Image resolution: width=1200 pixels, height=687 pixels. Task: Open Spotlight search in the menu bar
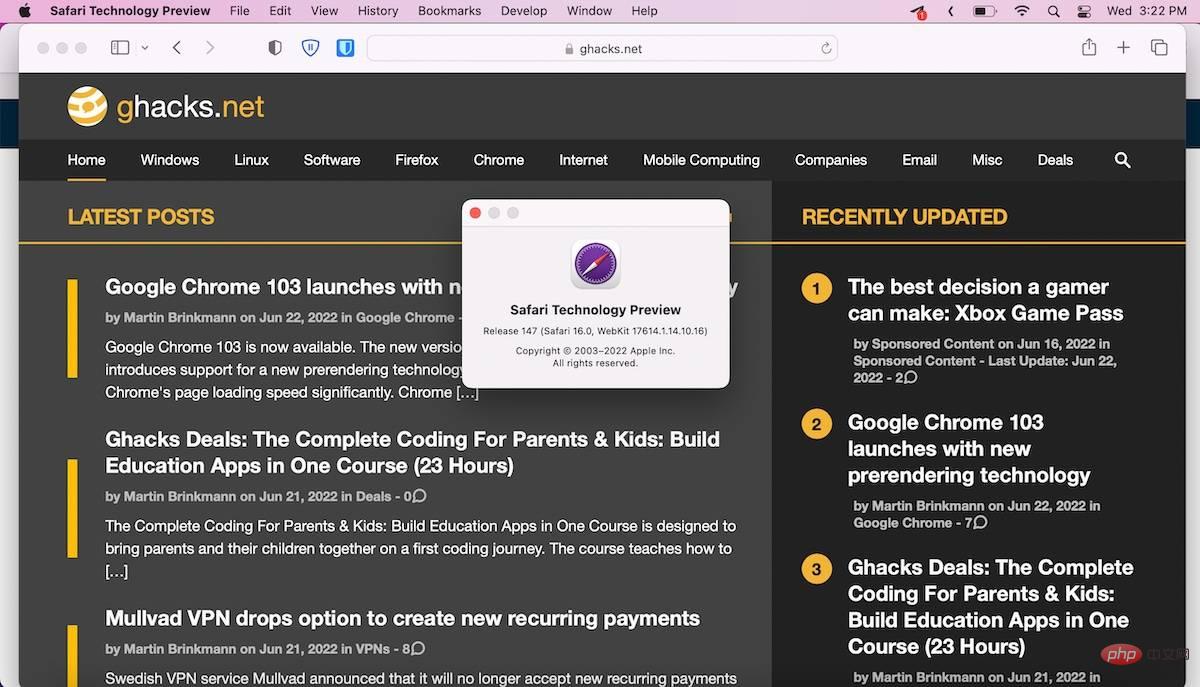point(1053,11)
